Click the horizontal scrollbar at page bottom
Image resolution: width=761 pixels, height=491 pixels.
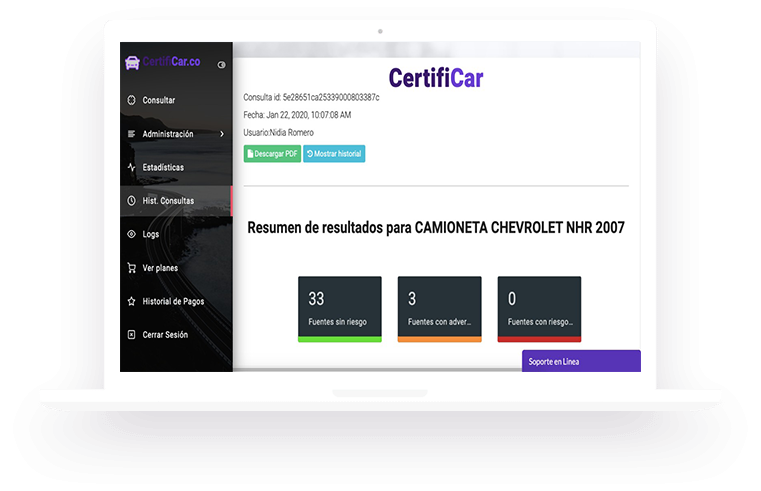377,370
